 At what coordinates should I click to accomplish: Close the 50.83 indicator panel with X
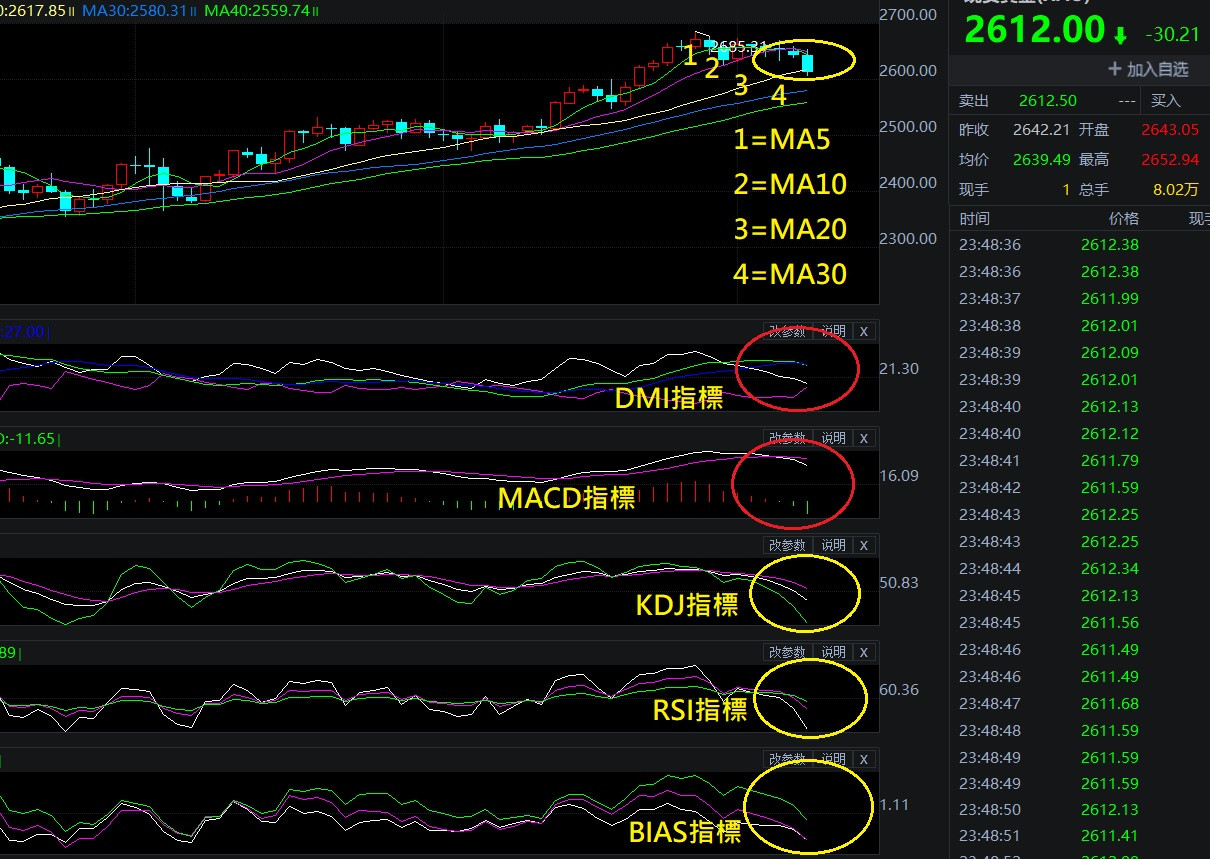point(865,545)
